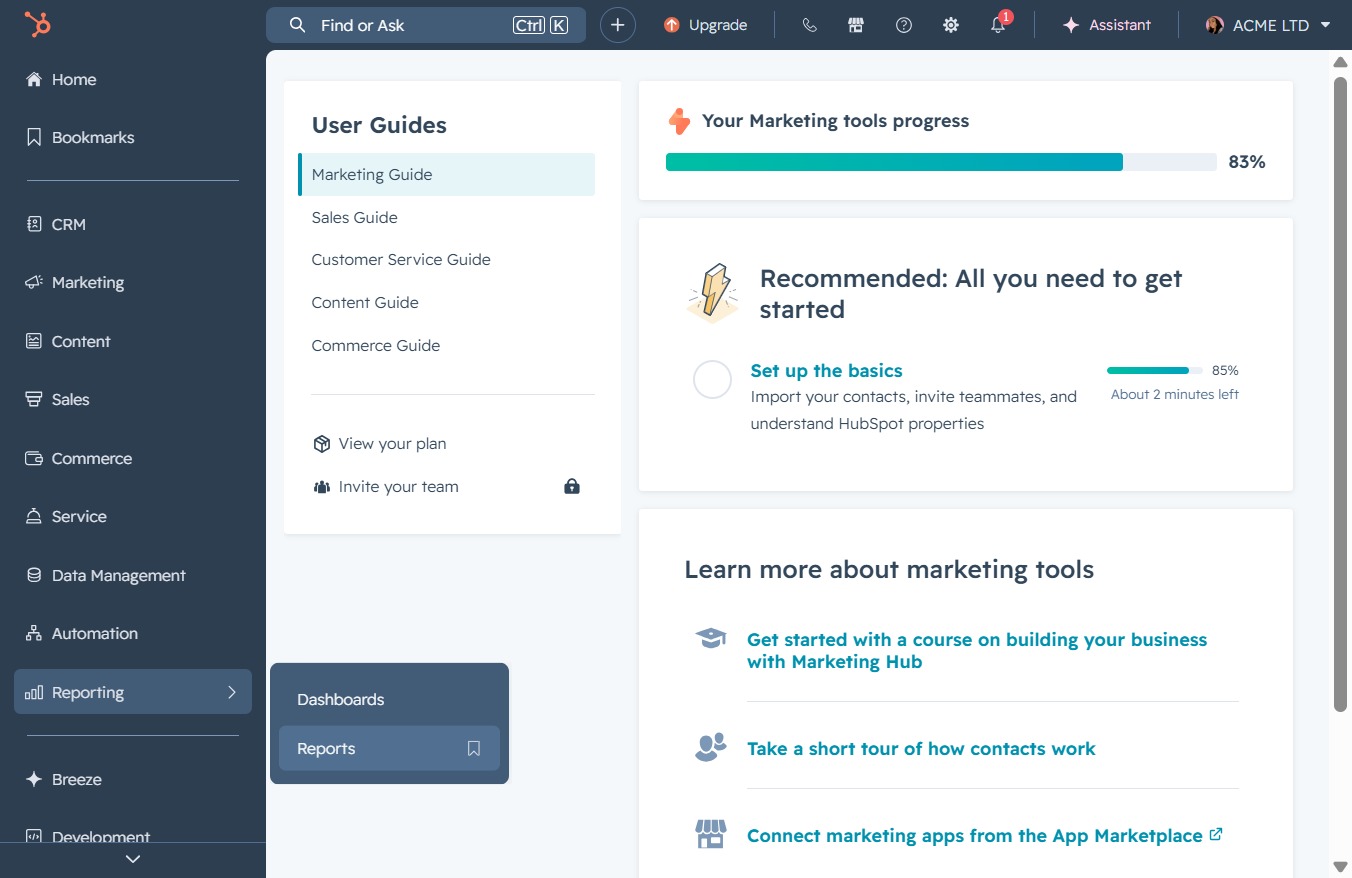Viewport: 1352px width, 878px height.
Task: Click the HubSpot sprocket logo
Action: (37, 25)
